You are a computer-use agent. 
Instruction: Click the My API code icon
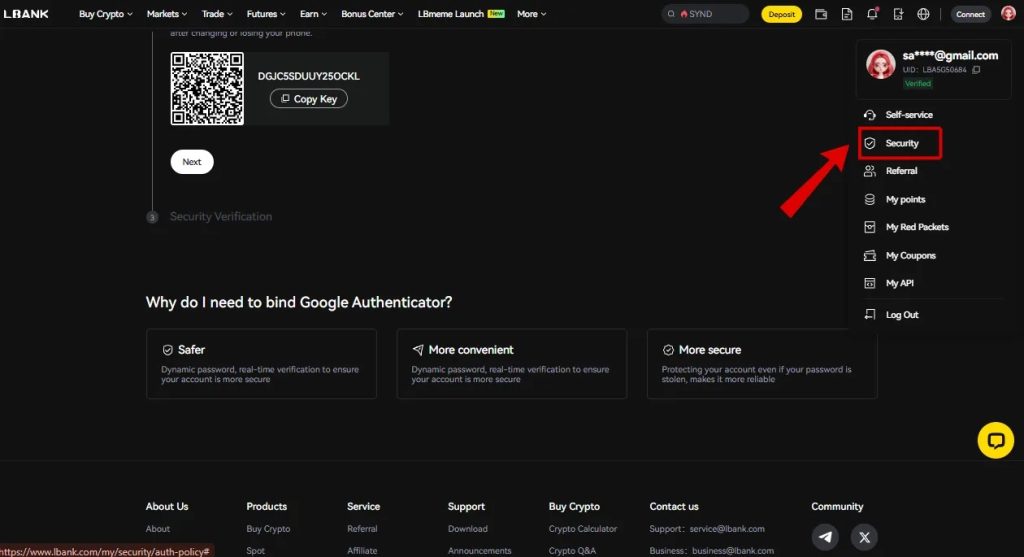(x=870, y=283)
